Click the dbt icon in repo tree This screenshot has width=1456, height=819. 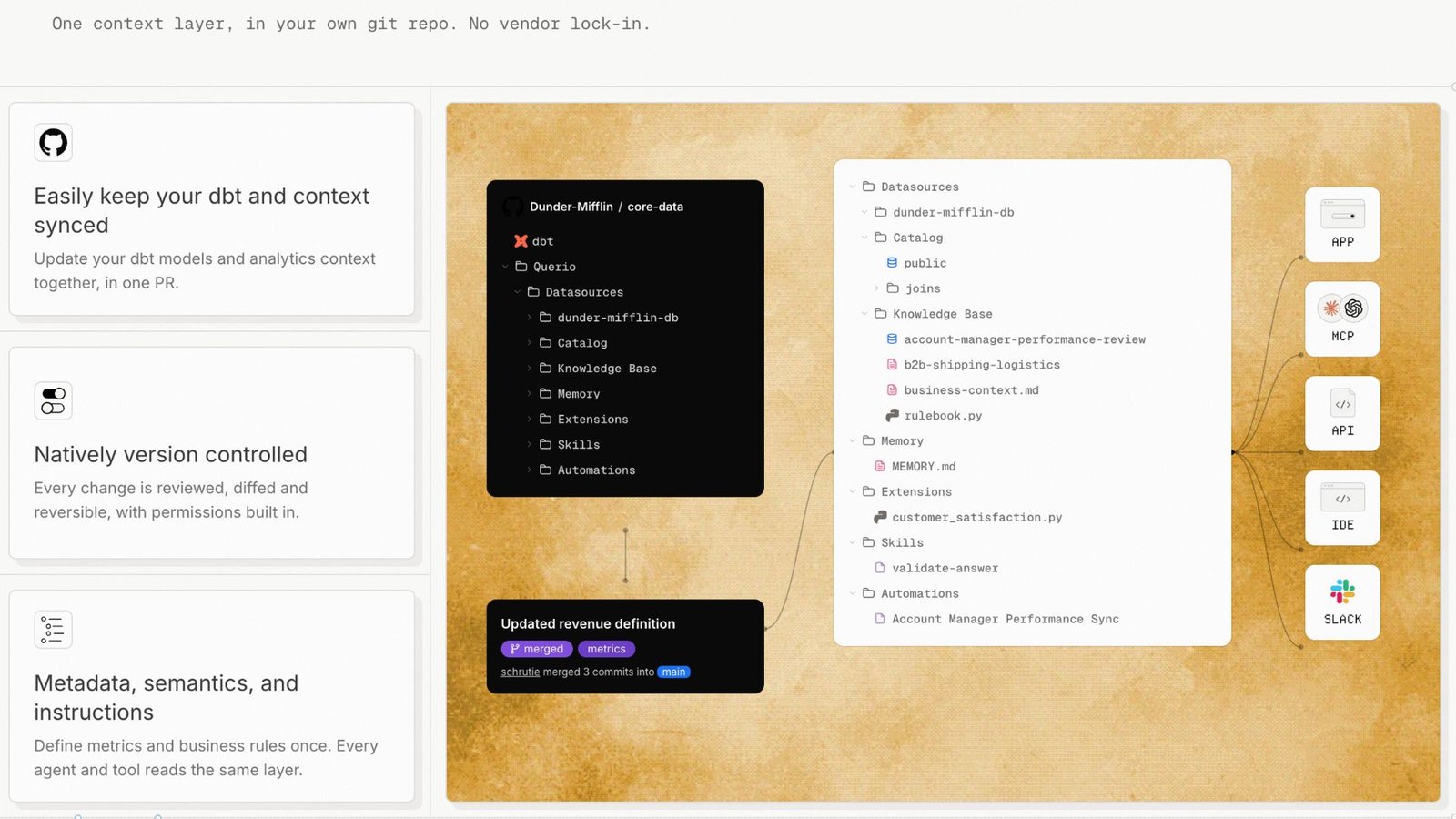[521, 241]
